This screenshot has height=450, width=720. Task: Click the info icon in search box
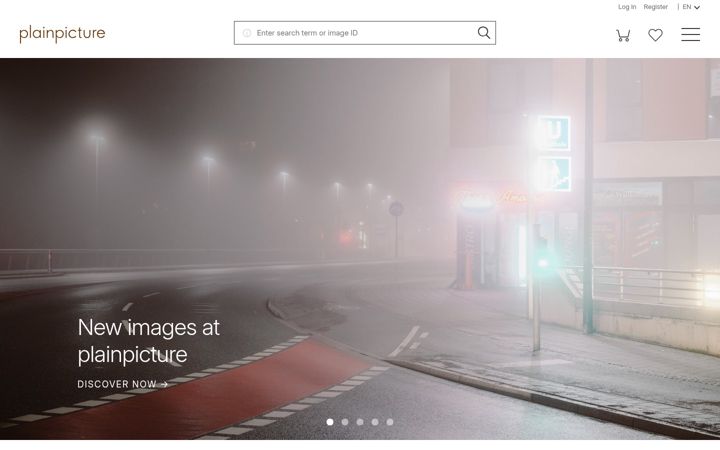pyautogui.click(x=247, y=33)
